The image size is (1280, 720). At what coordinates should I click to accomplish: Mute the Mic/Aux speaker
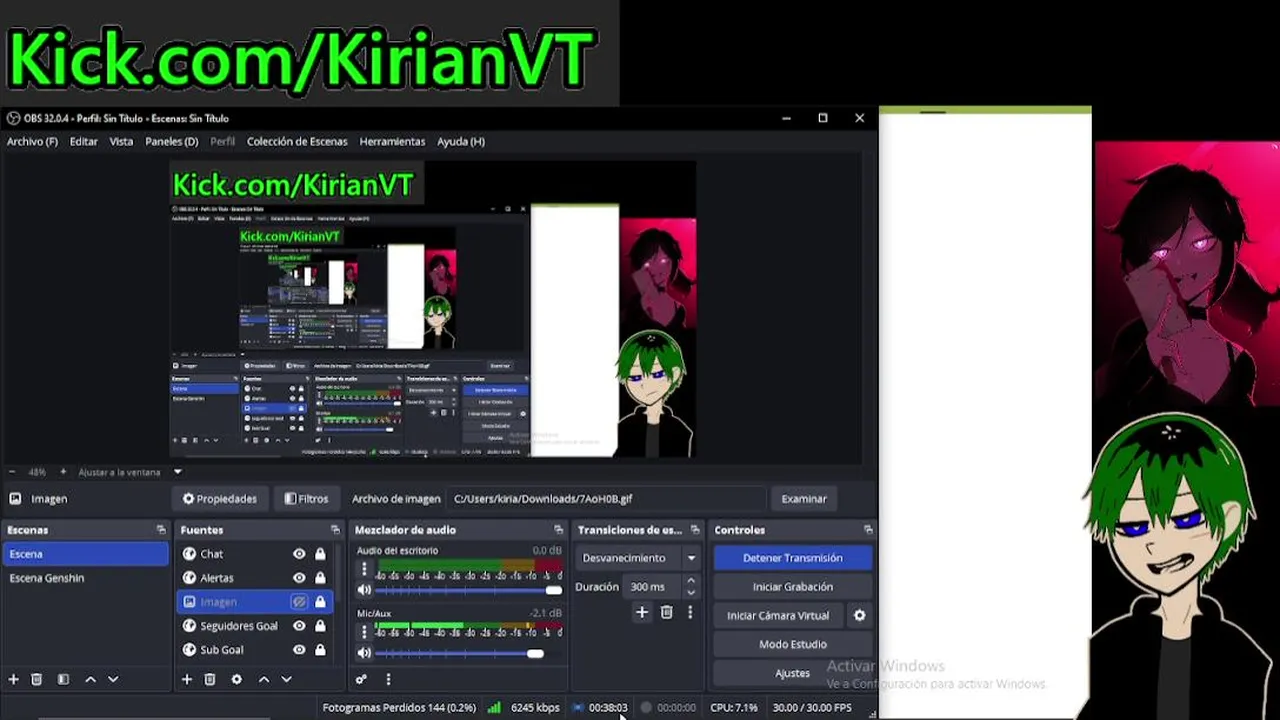[x=364, y=653]
